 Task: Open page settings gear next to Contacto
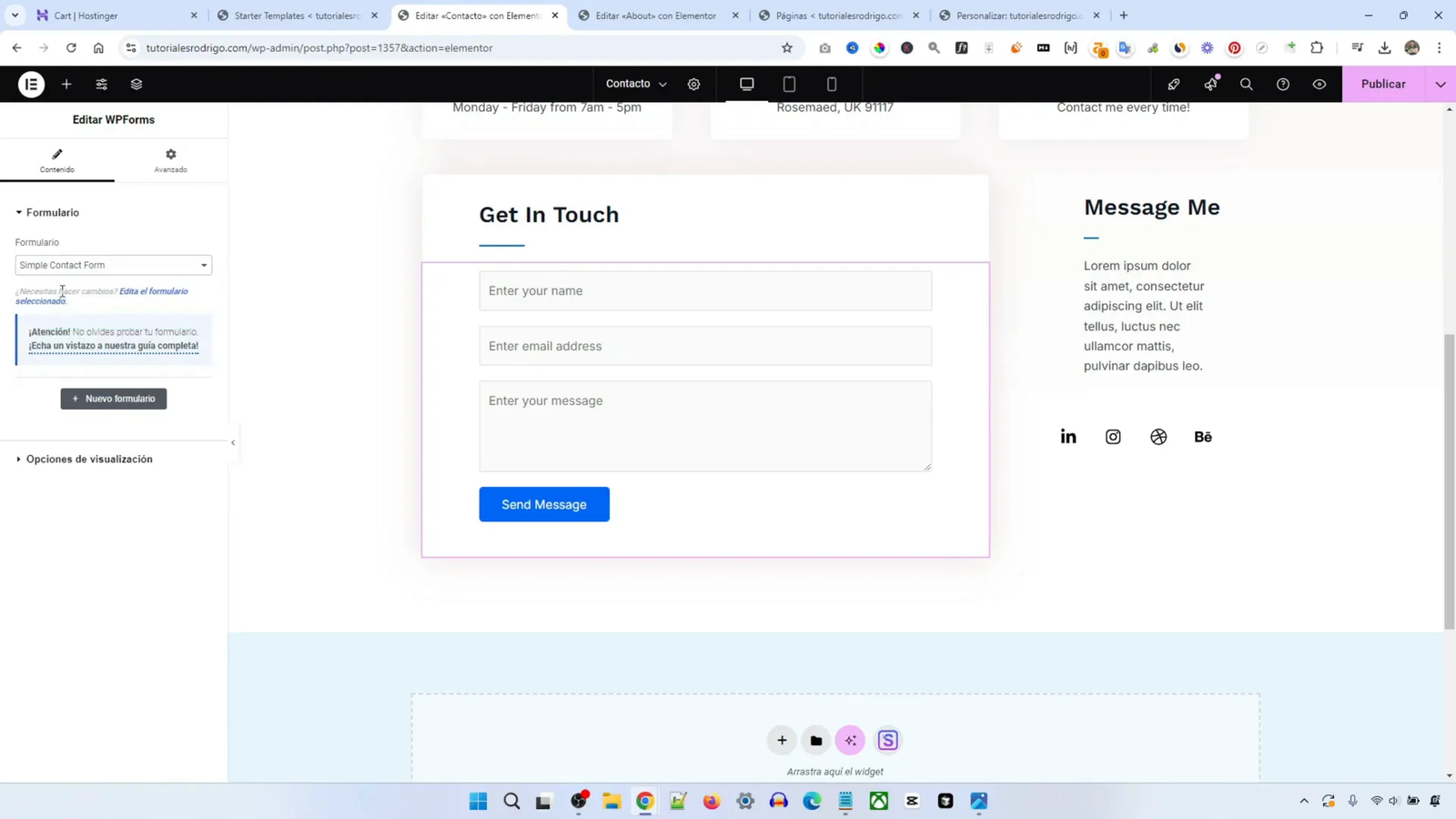693,84
